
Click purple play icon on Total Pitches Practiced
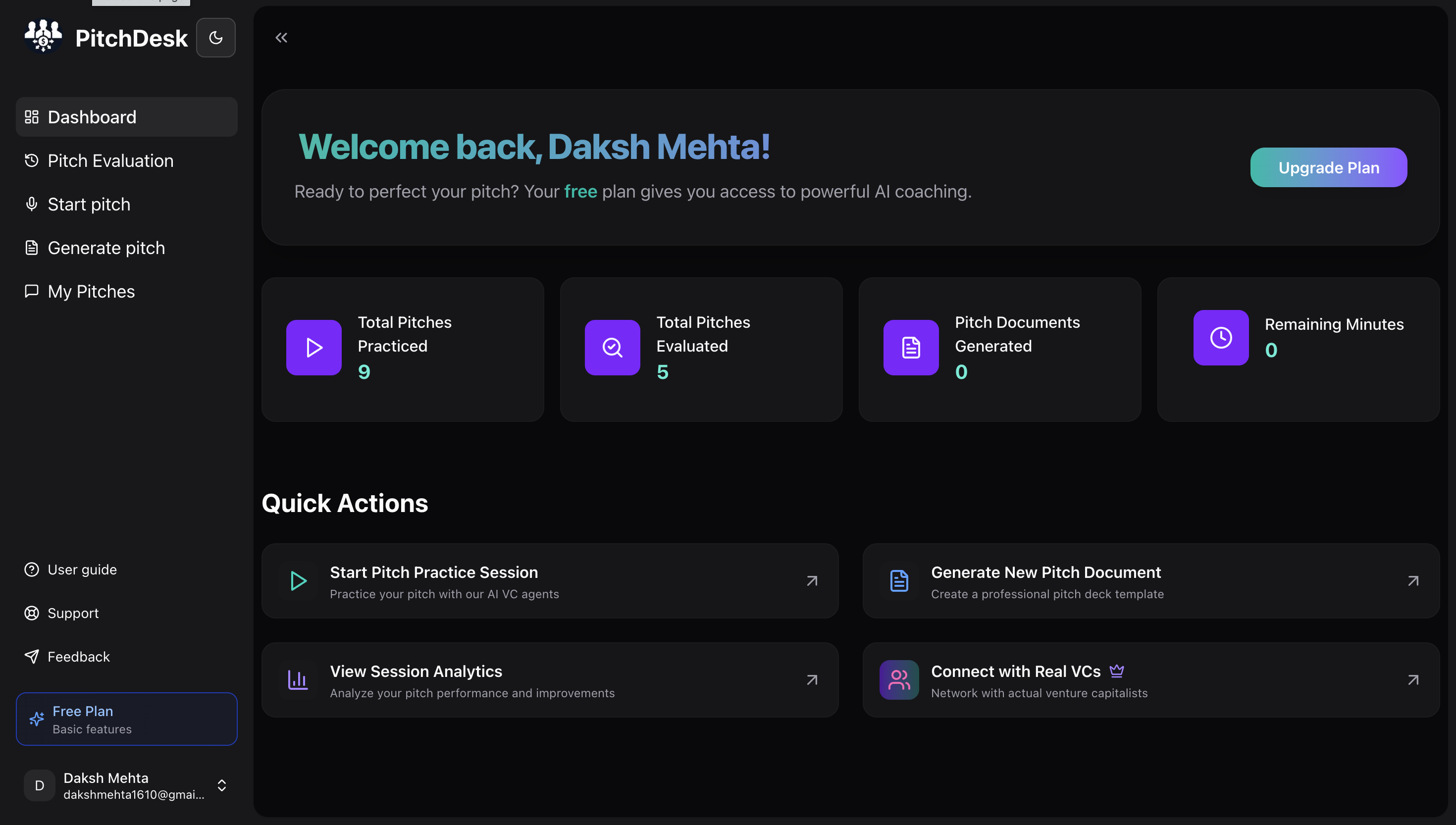[314, 347]
